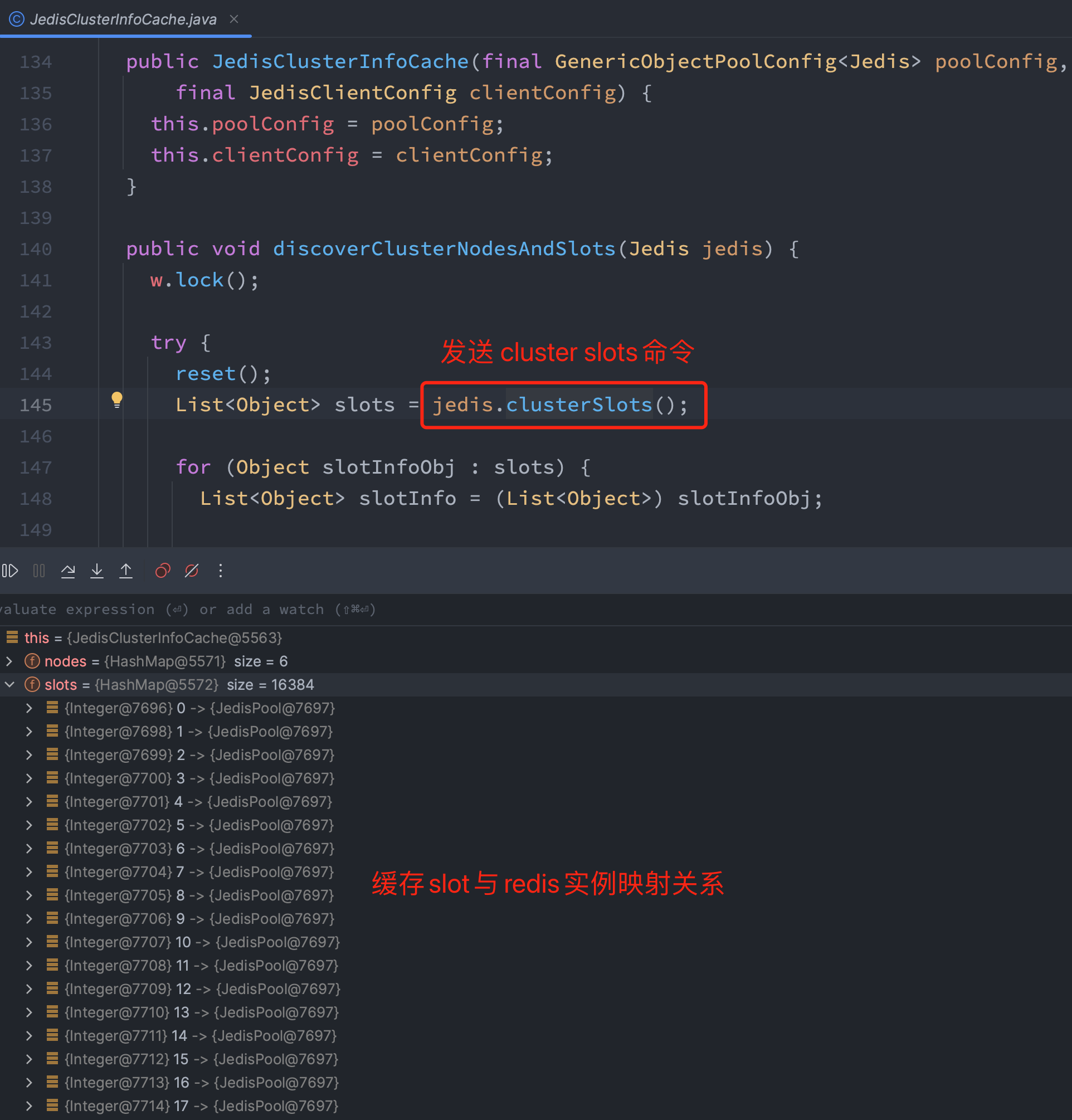Click the Resume Program debugger icon
Viewport: 1072px width, 1120px height.
pos(10,571)
